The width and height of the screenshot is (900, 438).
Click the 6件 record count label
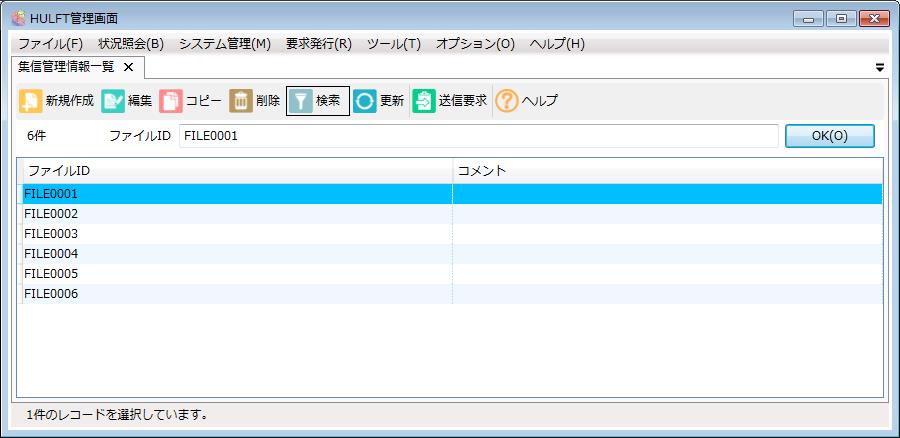[36, 137]
